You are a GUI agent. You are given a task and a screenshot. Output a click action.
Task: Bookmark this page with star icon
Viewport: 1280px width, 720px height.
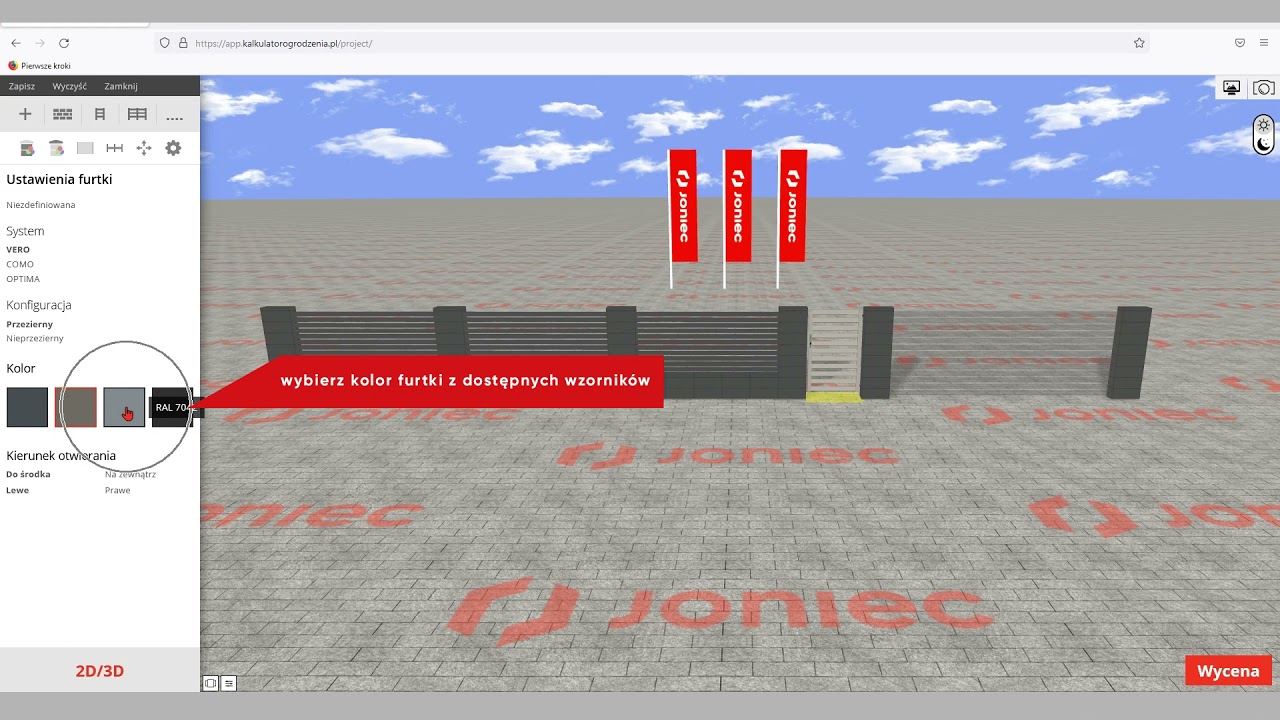pyautogui.click(x=1139, y=43)
